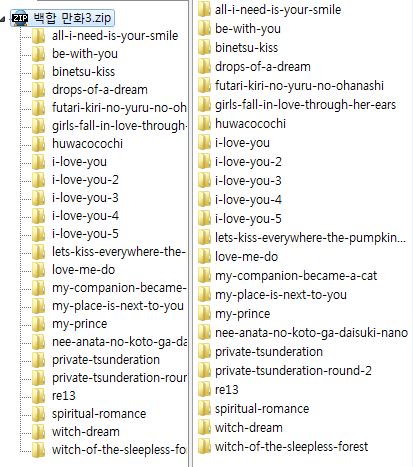Select spiritual-romance in the tree panel
The image size is (413, 467).
(x=99, y=414)
